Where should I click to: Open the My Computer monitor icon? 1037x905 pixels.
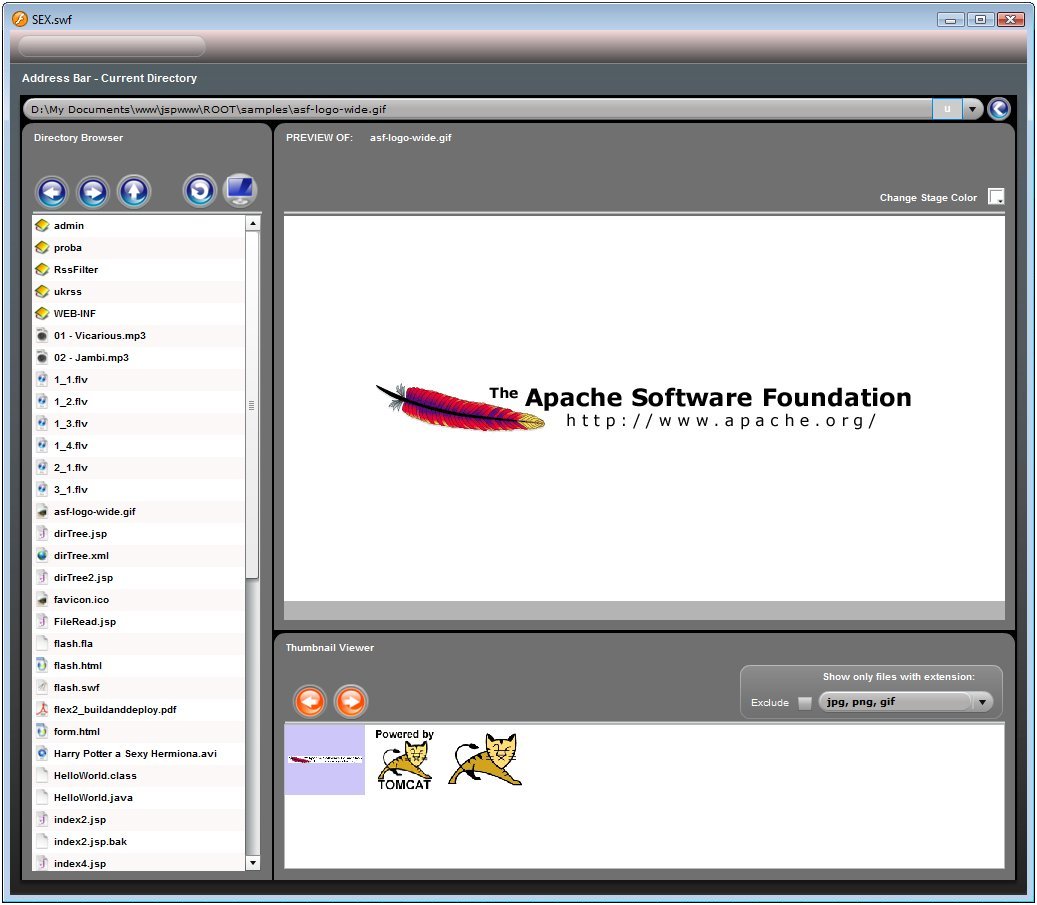[239, 191]
